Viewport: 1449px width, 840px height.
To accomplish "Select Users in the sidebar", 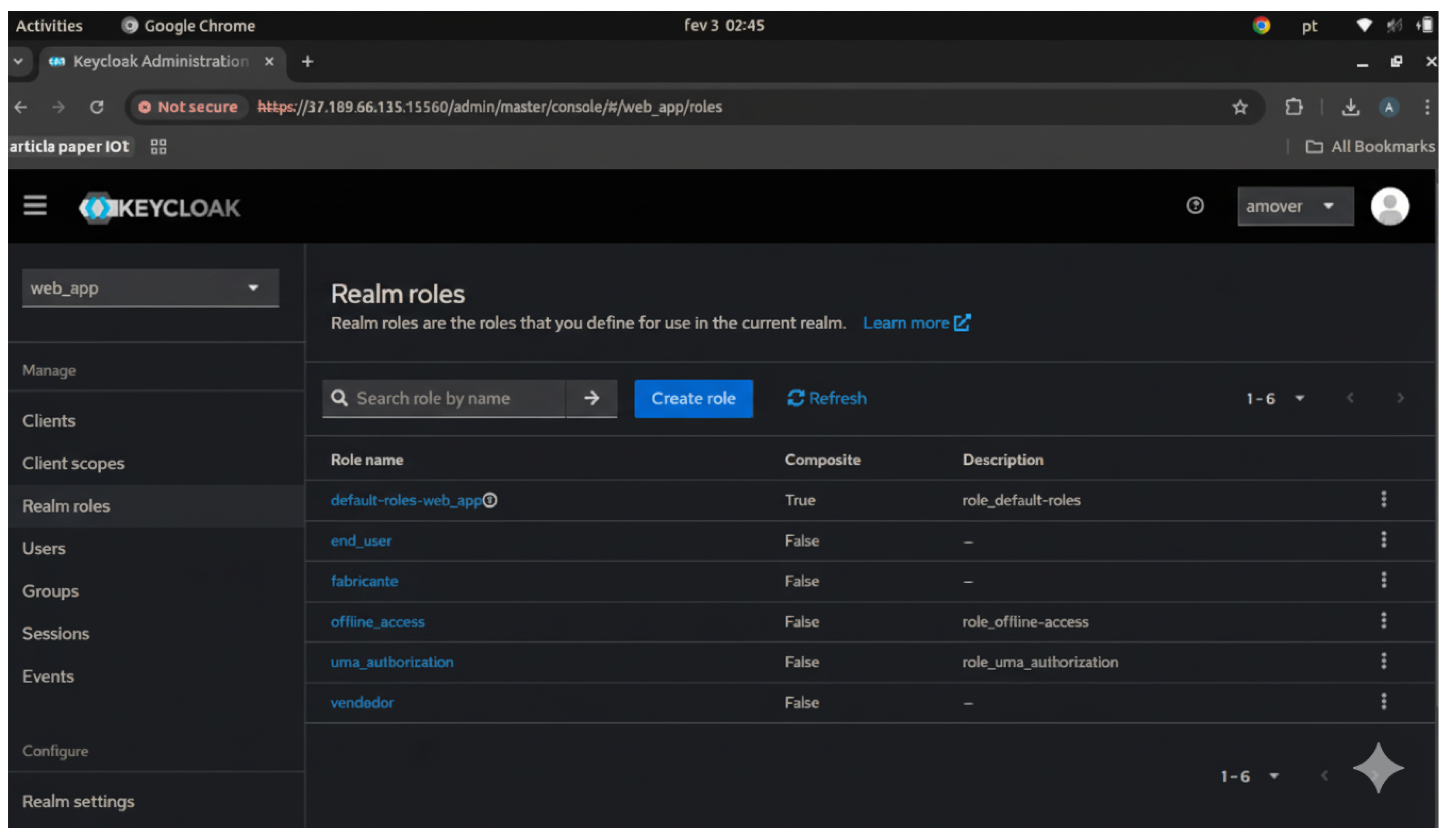I will pos(44,548).
